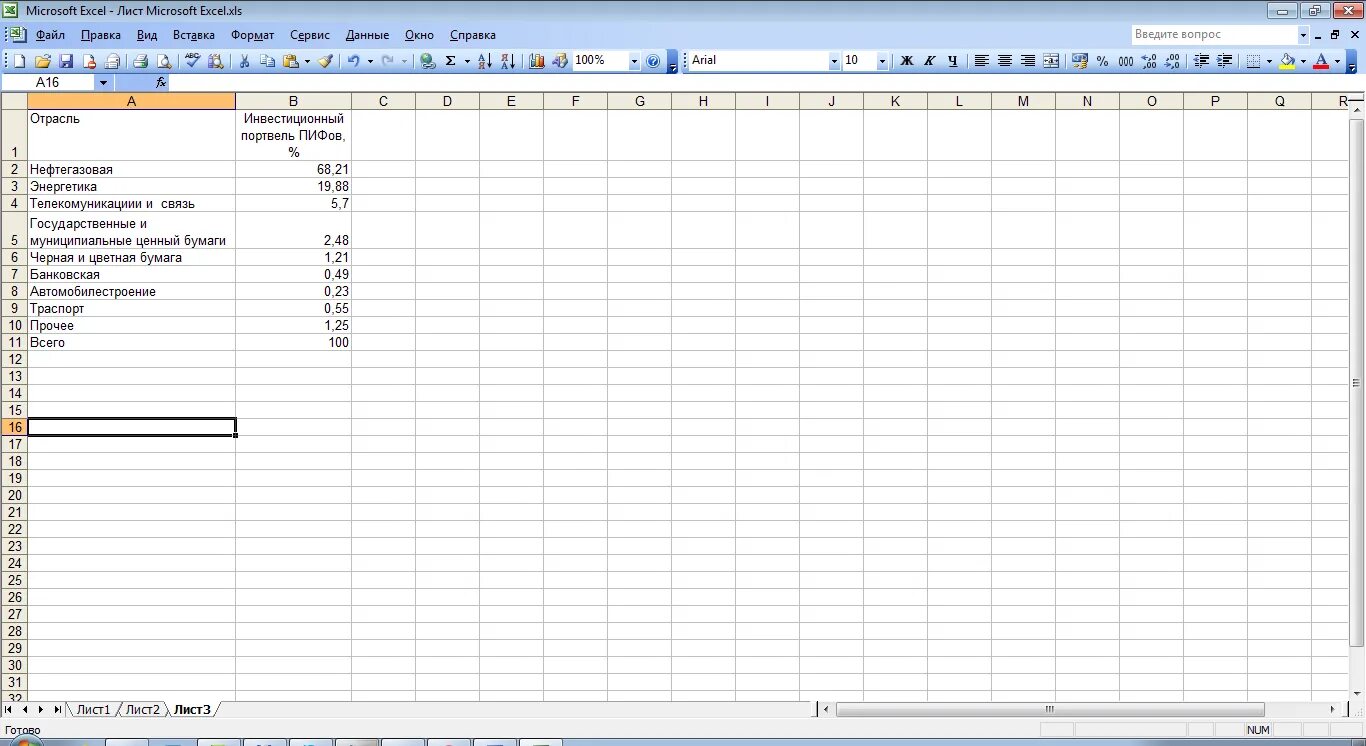Open the Данные menu
The width and height of the screenshot is (1366, 746).
(366, 34)
